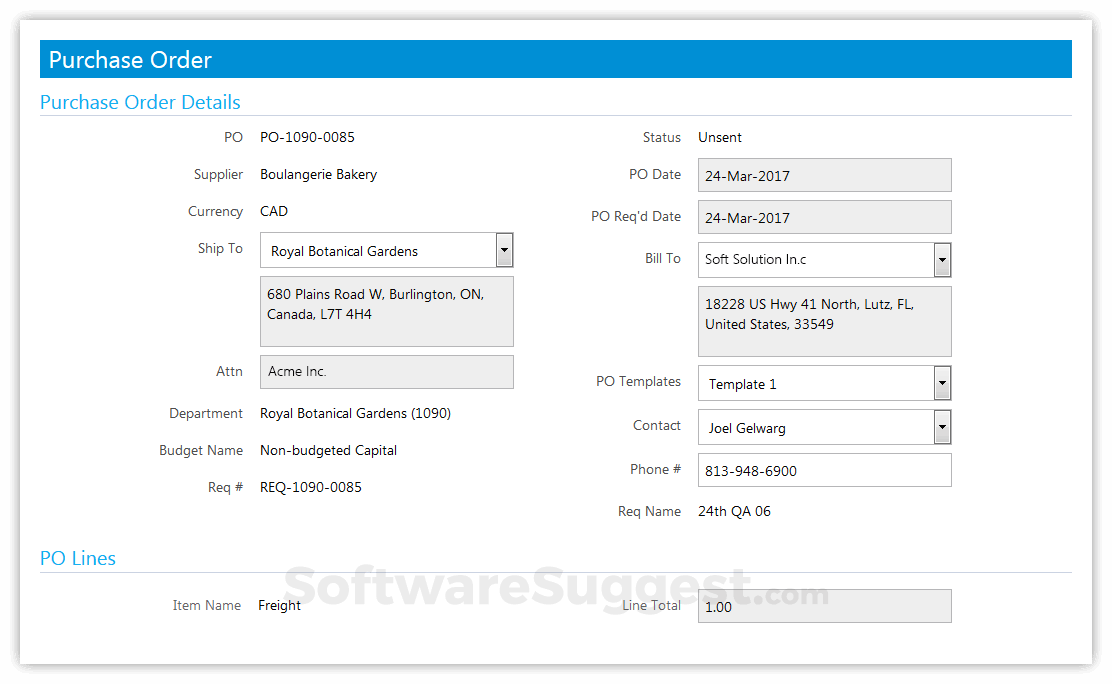
Task: Open the Bill To dropdown arrow
Action: (x=941, y=259)
